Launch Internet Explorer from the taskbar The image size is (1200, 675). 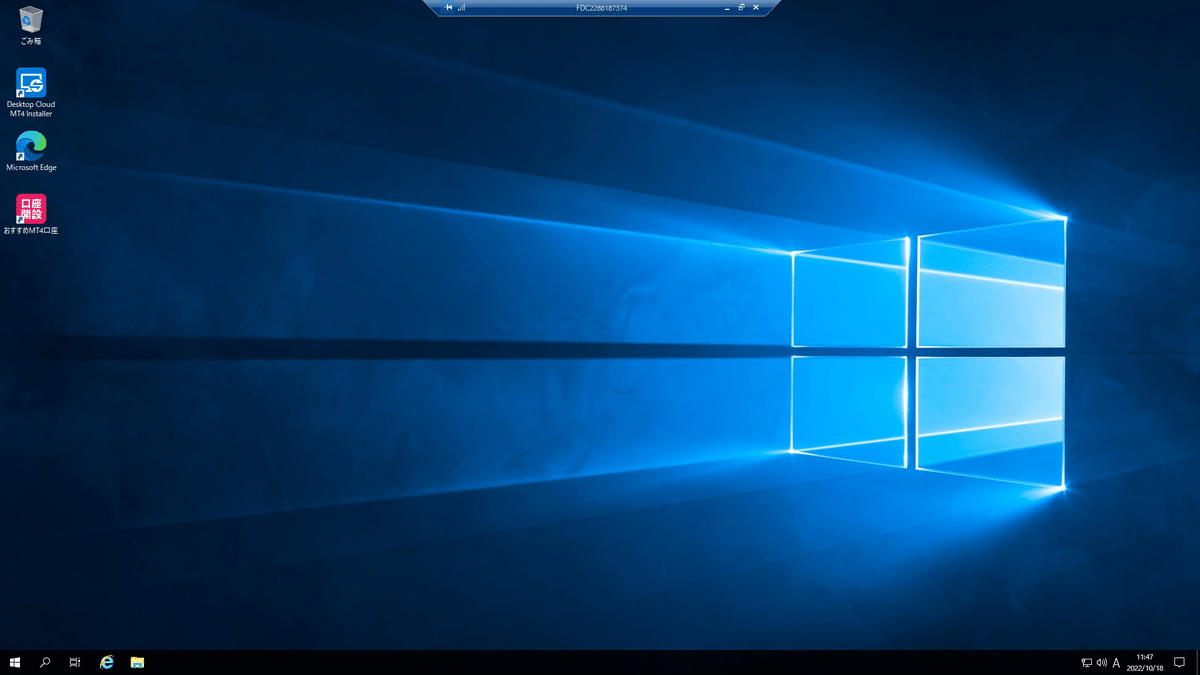[107, 662]
